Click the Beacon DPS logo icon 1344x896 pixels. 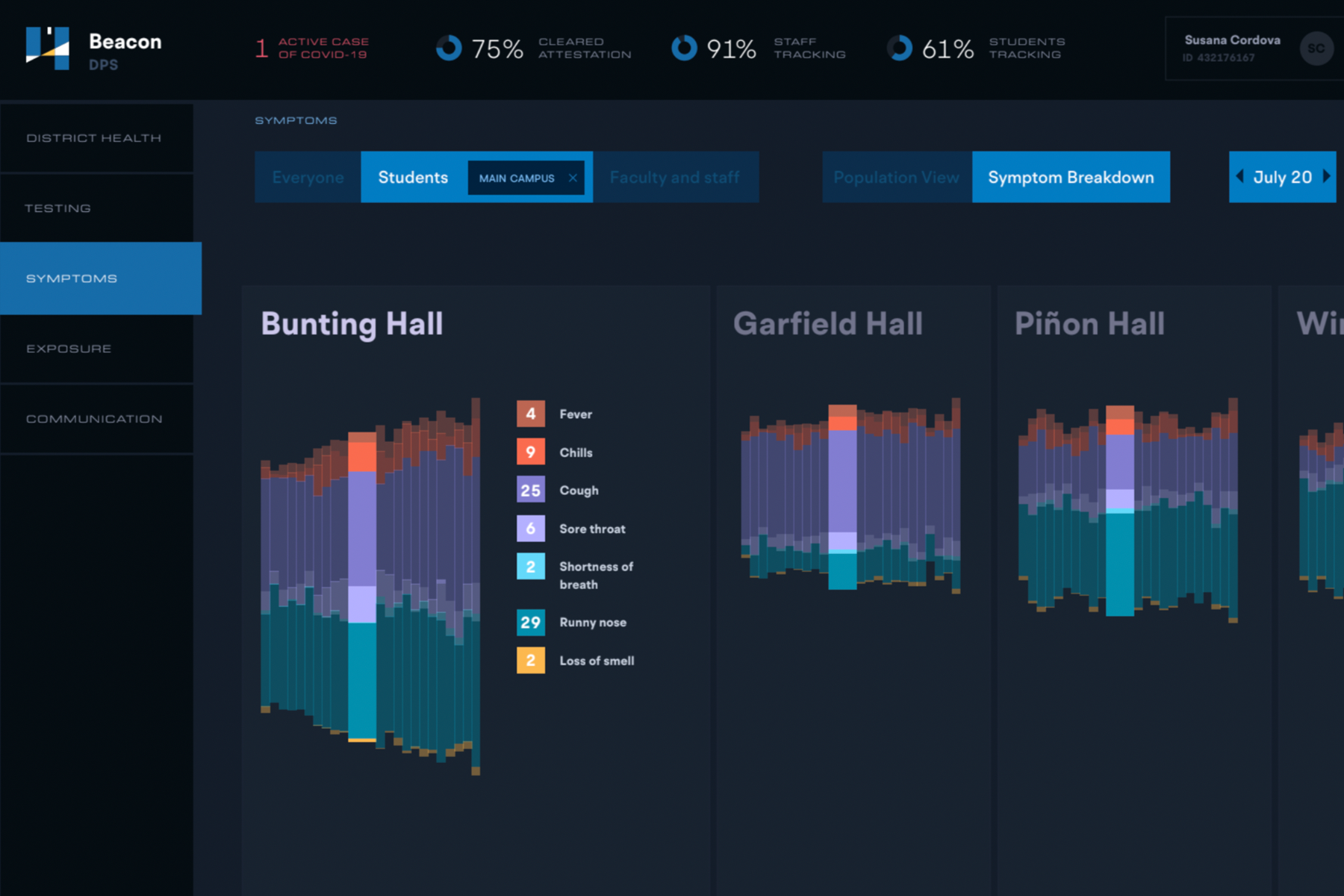click(48, 49)
